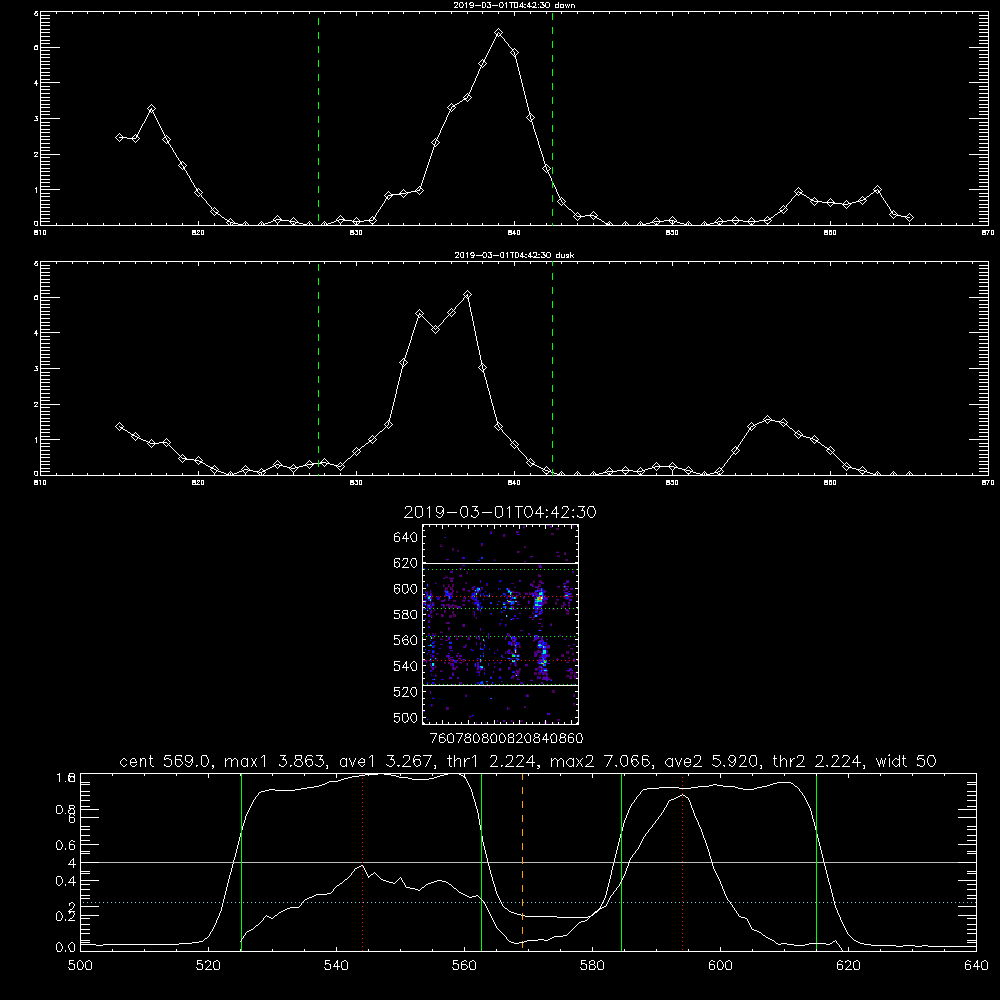Click the "ave2 5.920" statistic text
The height and width of the screenshot is (1000, 1000).
[x=711, y=761]
